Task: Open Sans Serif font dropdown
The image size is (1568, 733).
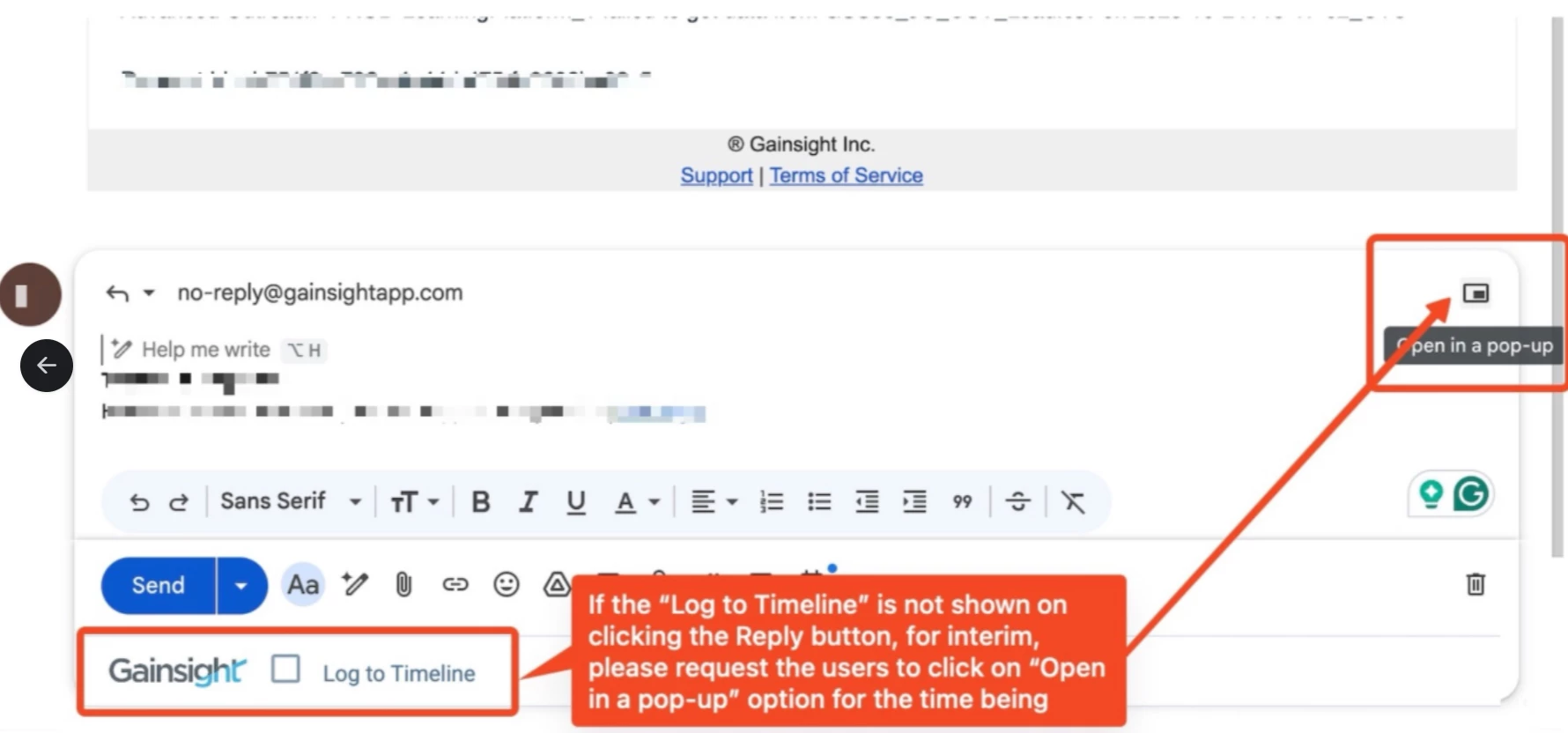Action: click(291, 501)
